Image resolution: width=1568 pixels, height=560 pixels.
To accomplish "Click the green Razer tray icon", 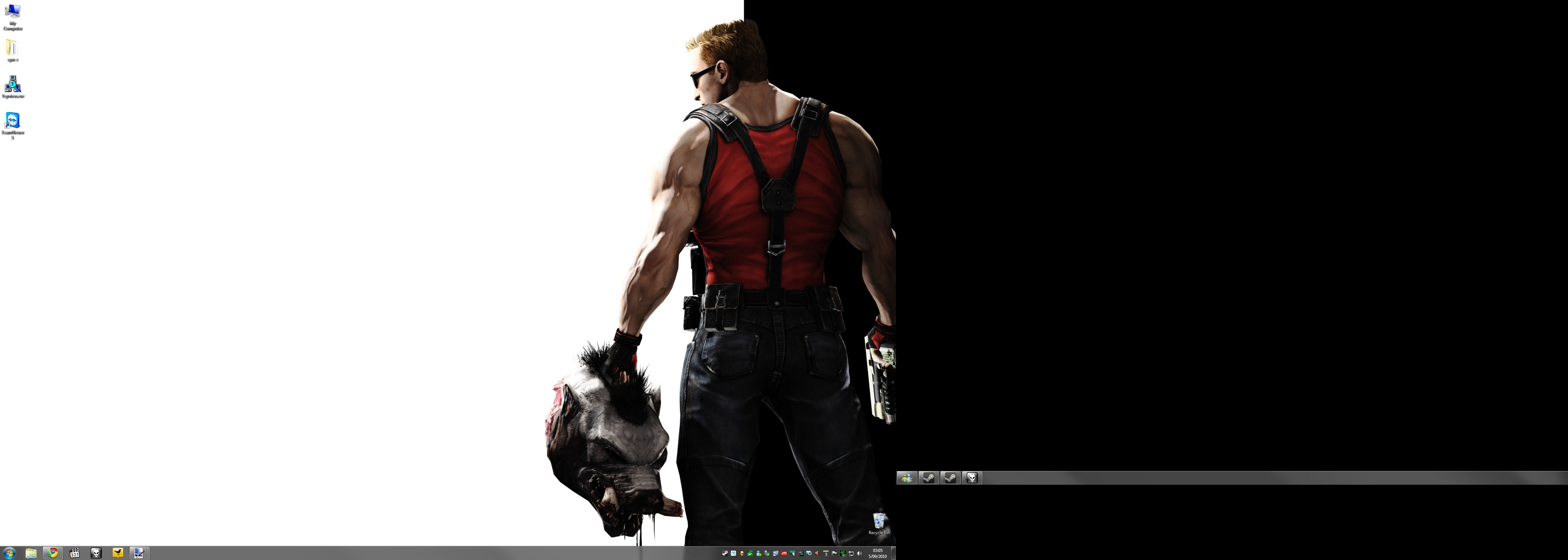I will [843, 553].
